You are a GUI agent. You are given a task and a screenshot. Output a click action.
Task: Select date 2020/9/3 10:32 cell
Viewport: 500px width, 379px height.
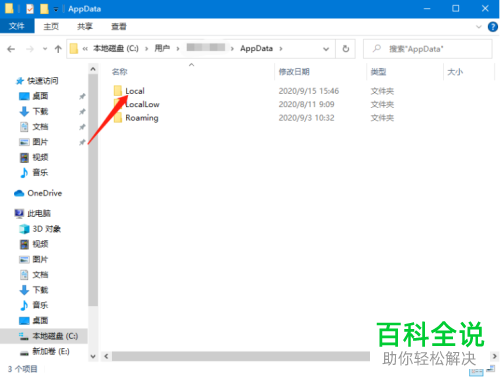(x=306, y=118)
